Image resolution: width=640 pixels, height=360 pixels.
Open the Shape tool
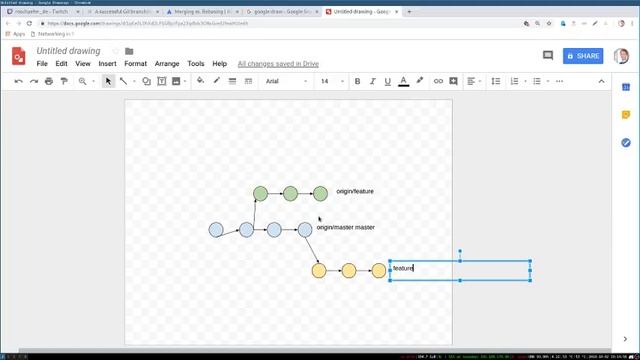click(x=146, y=81)
